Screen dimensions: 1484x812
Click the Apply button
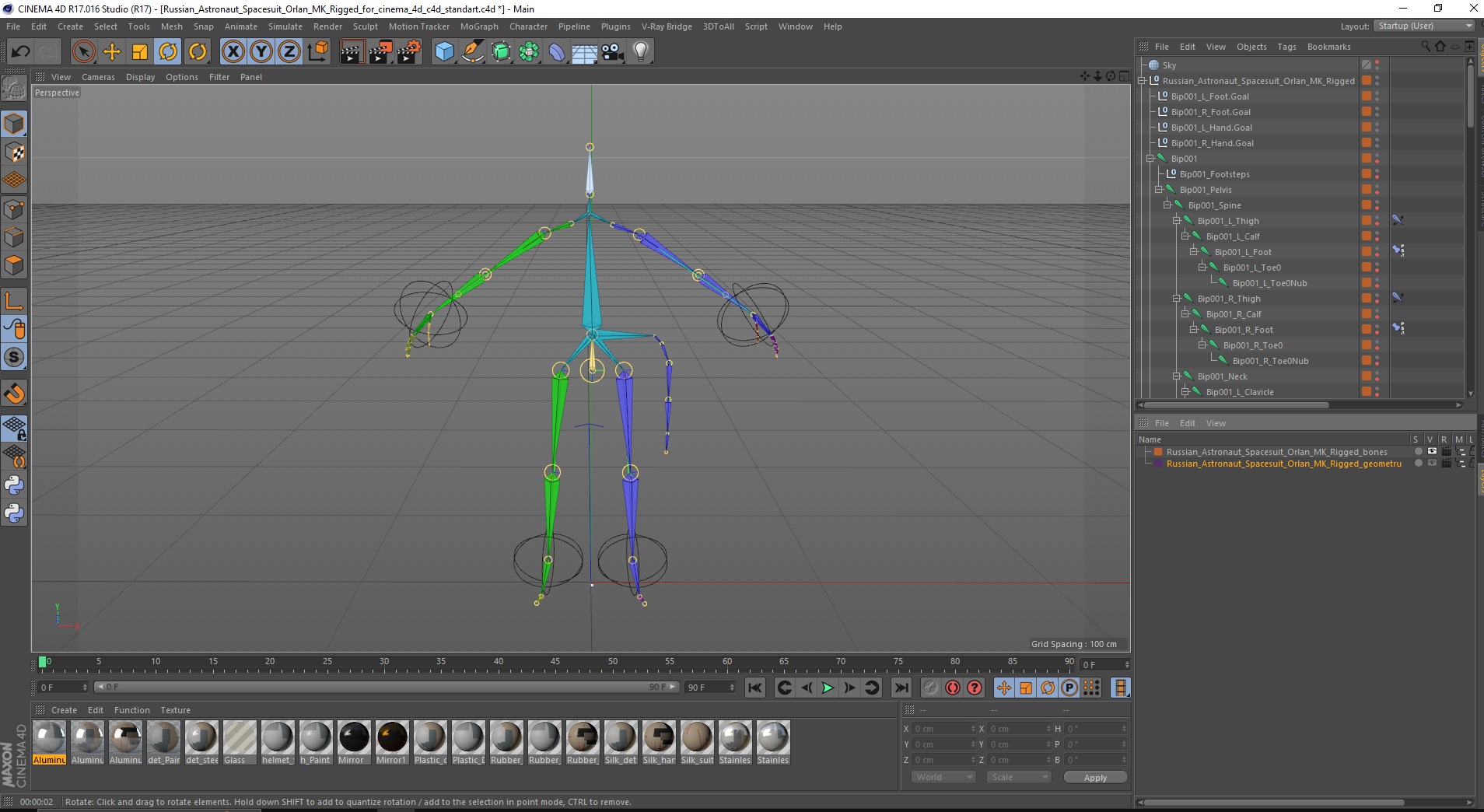pos(1095,778)
